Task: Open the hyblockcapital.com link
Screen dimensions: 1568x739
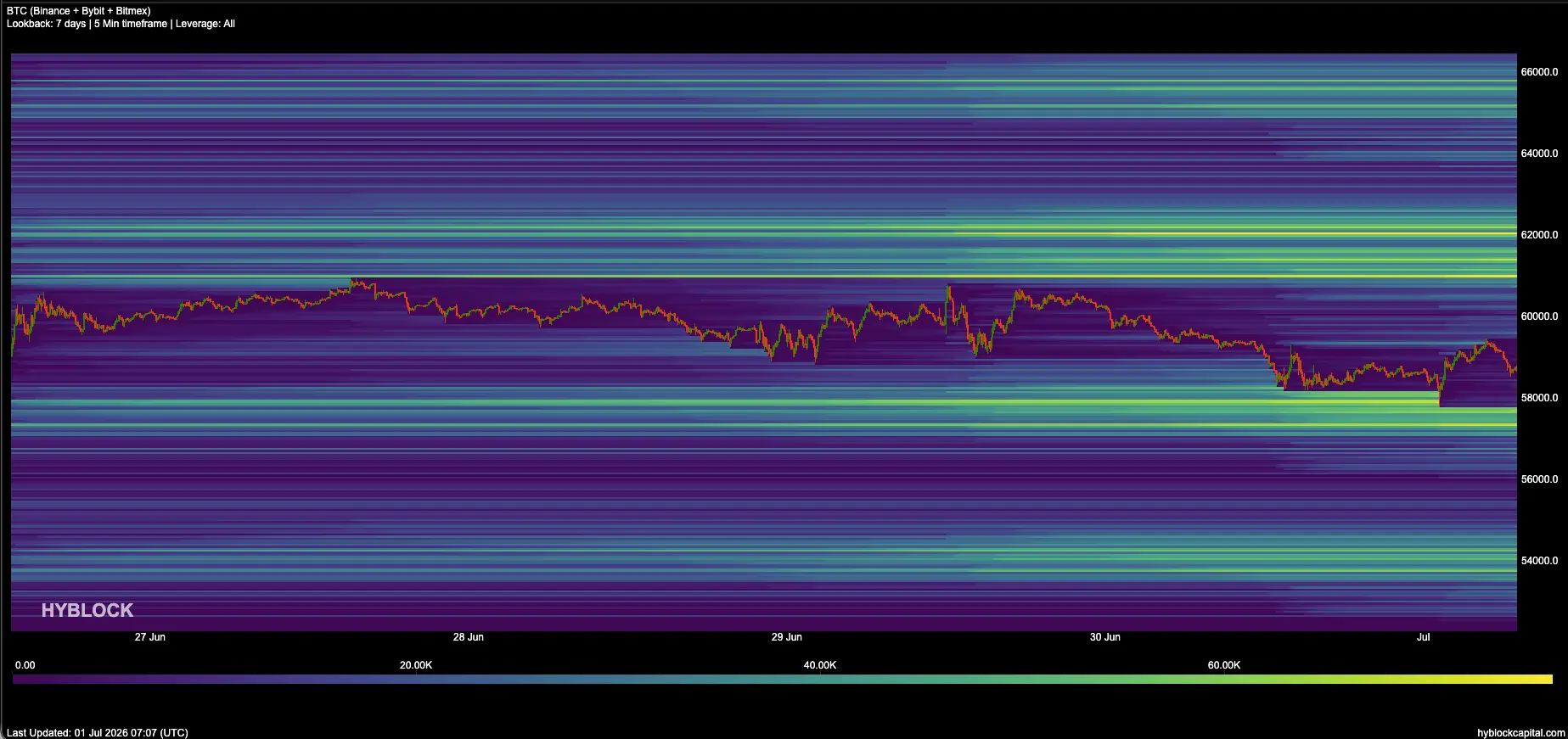Action: [x=1520, y=733]
